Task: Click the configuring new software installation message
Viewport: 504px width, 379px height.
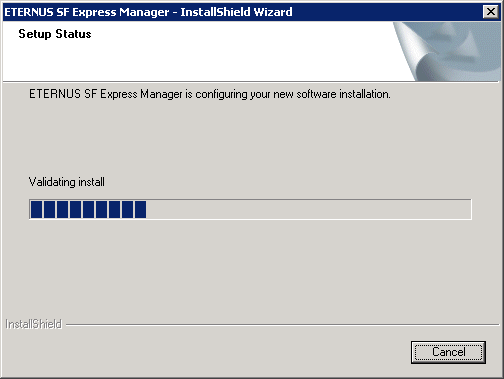Action: [210, 94]
